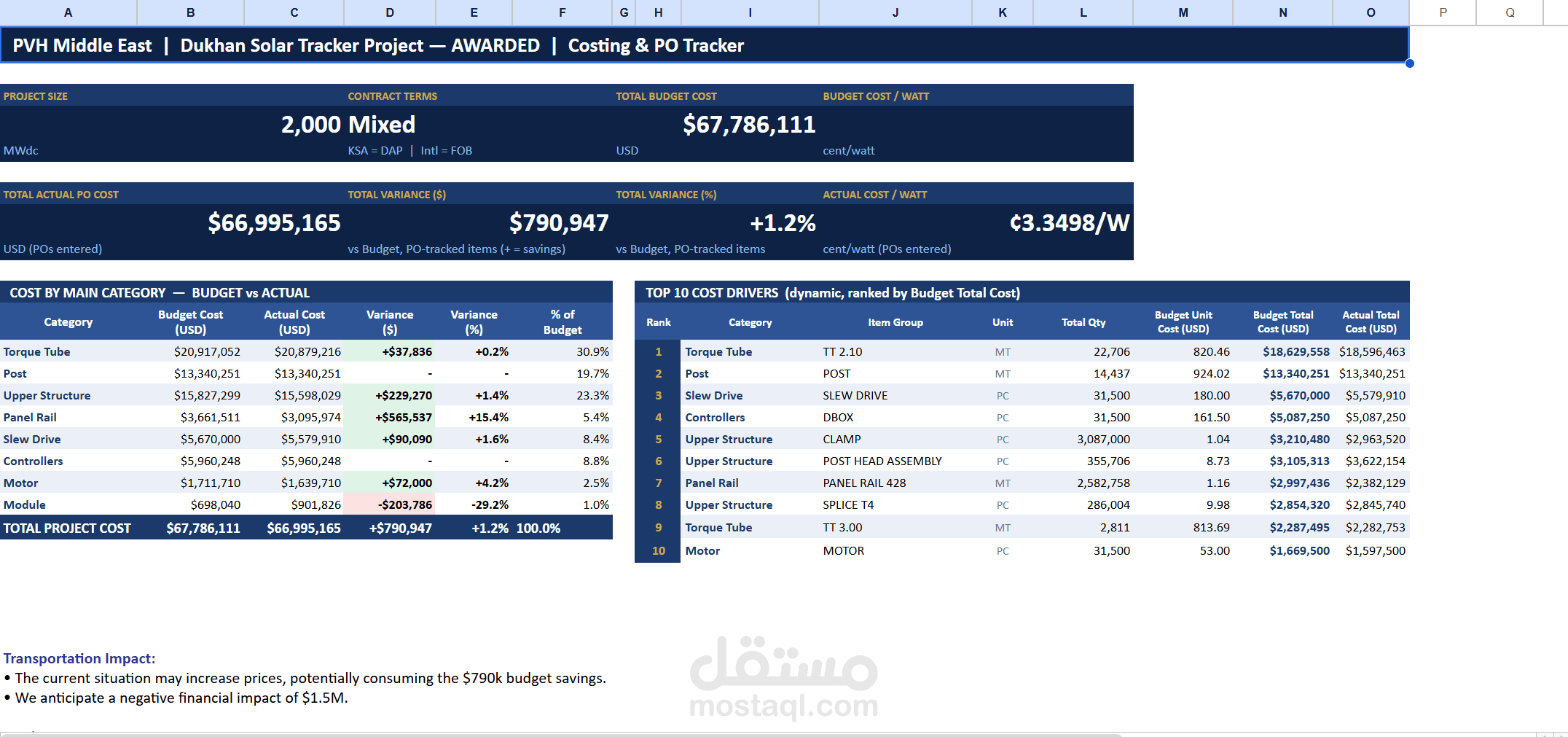
Task: Select column D header
Action: [x=390, y=12]
